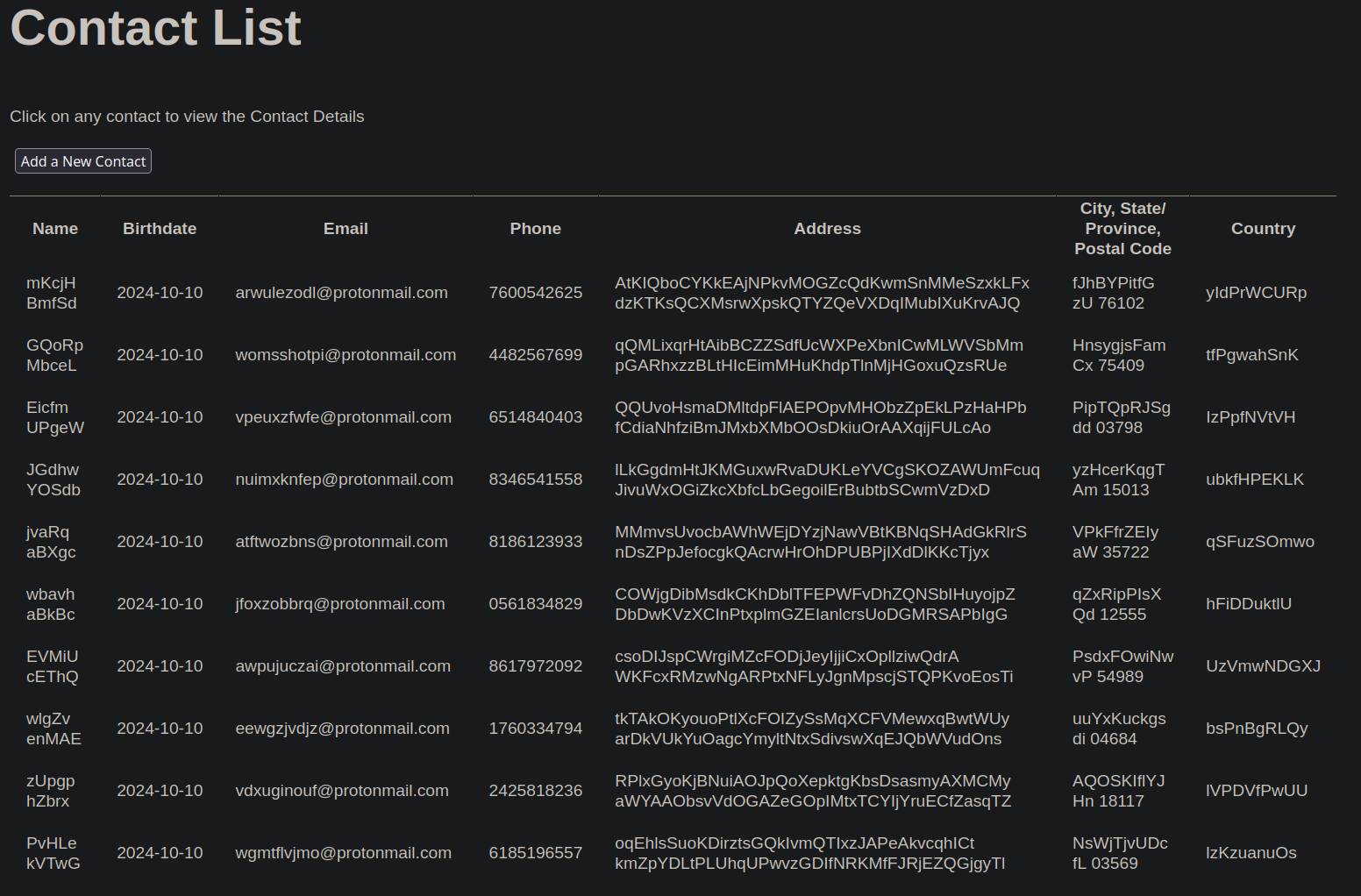Click the Address column header
Image resolution: width=1361 pixels, height=896 pixels.
[x=827, y=229]
